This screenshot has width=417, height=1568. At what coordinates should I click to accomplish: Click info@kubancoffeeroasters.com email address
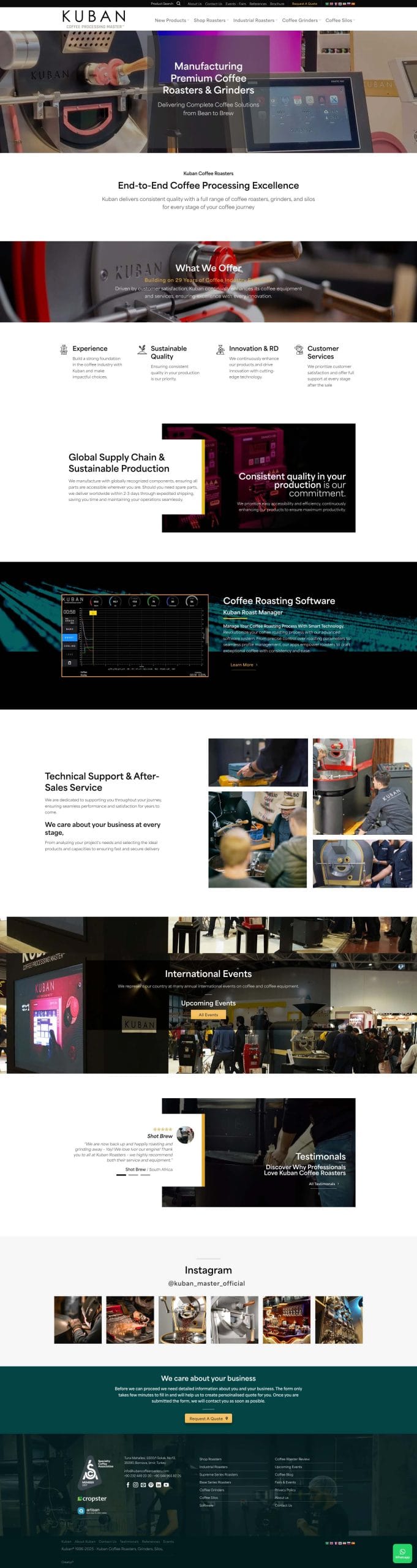pos(146,1471)
